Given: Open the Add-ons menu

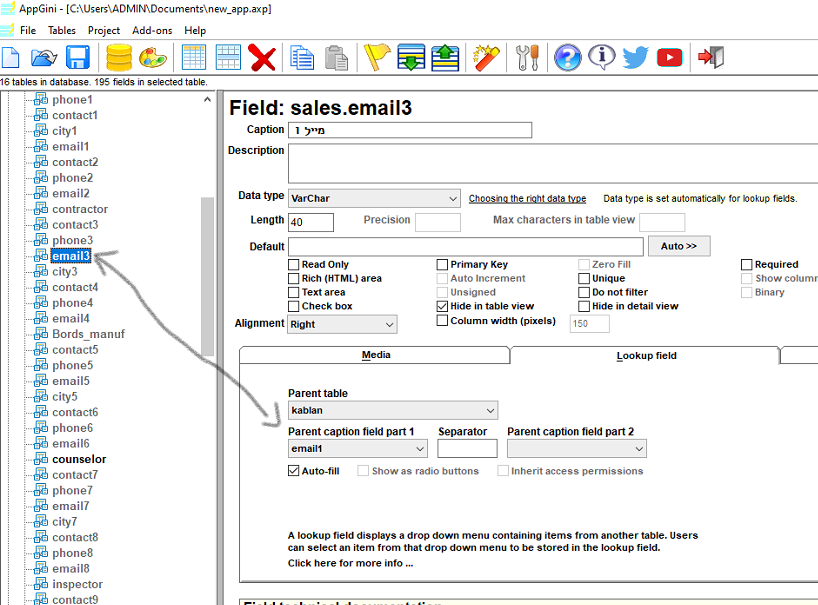Looking at the screenshot, I should tap(152, 30).
